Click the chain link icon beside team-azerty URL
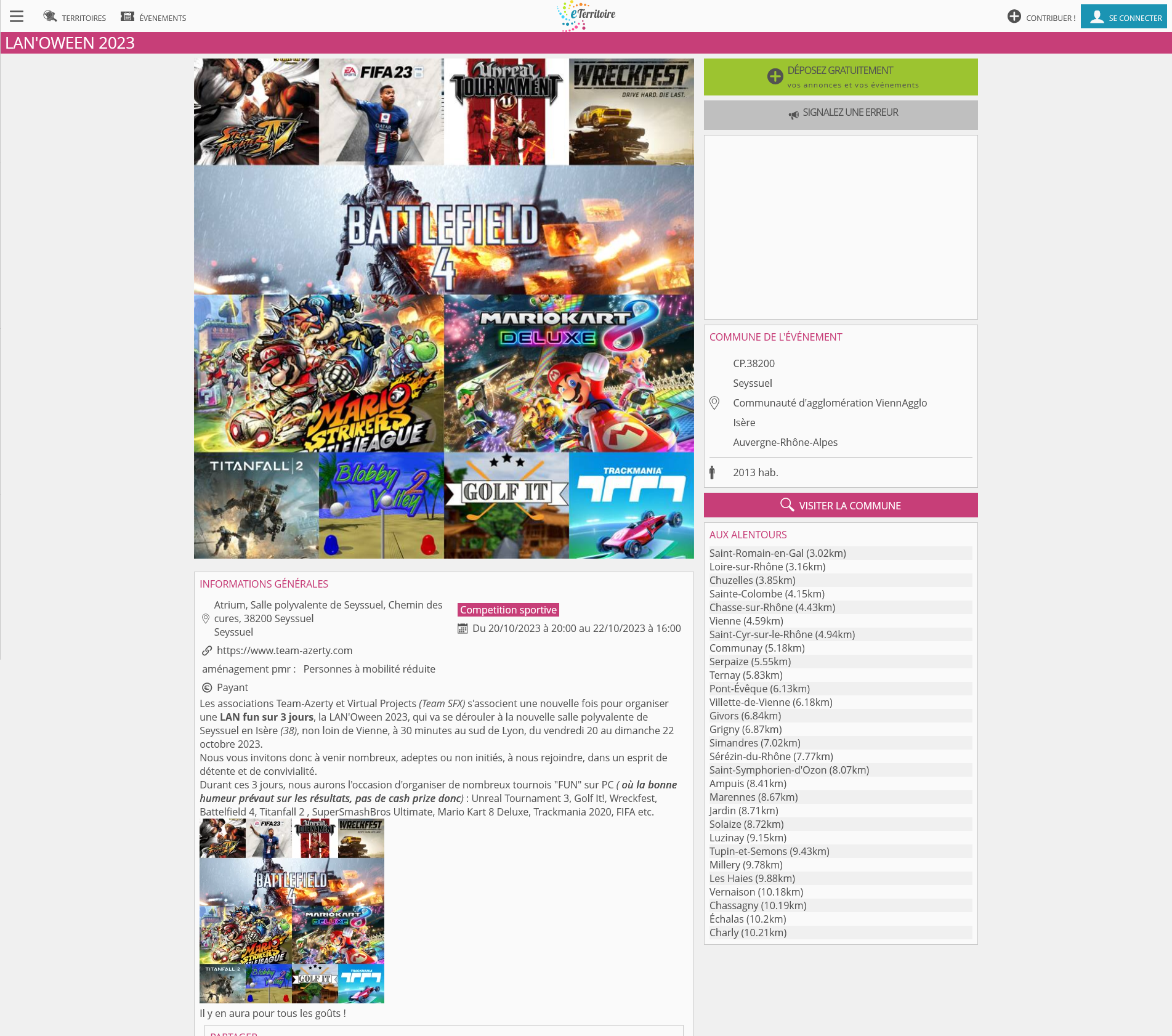The height and width of the screenshot is (1036, 1172). 207,650
